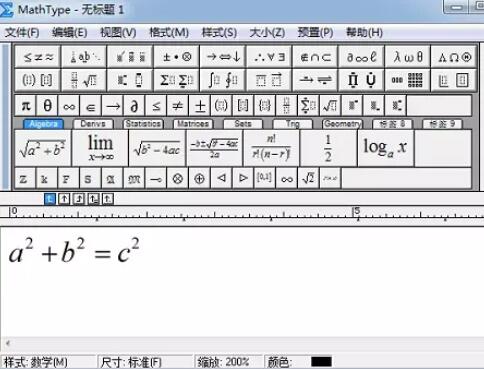Screen dimensions: 484x369
Task: Open the 样式(S) menu
Action: click(219, 32)
